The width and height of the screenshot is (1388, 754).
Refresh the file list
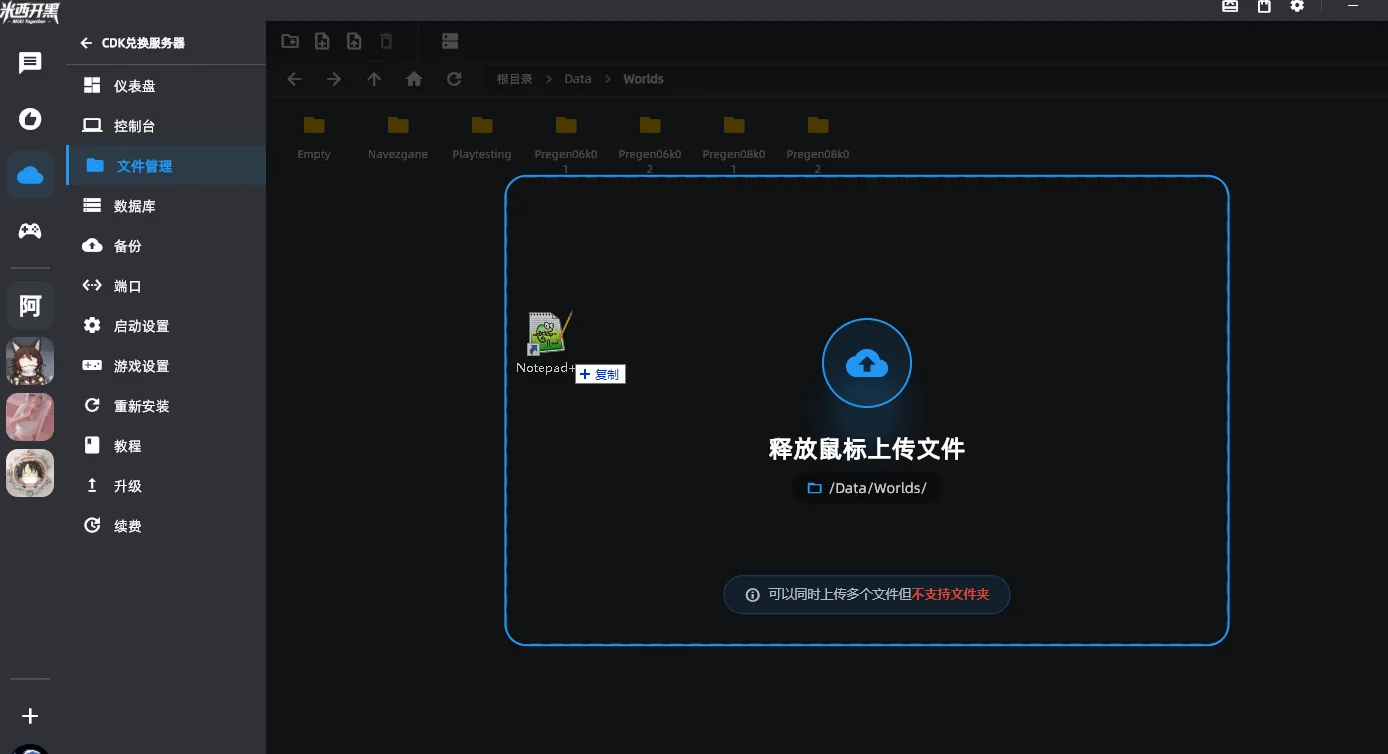tap(454, 79)
